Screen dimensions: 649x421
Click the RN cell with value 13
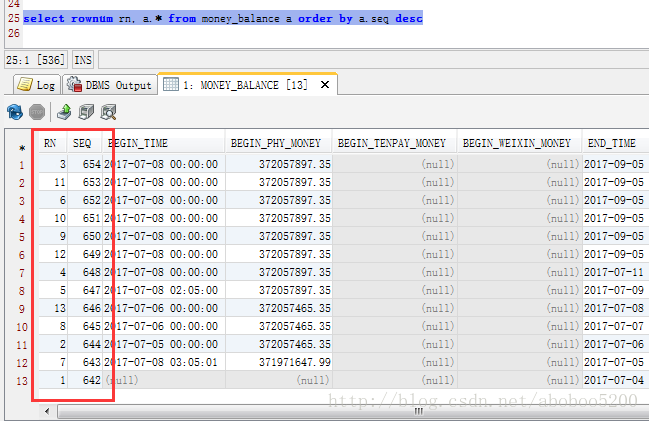pyautogui.click(x=53, y=308)
